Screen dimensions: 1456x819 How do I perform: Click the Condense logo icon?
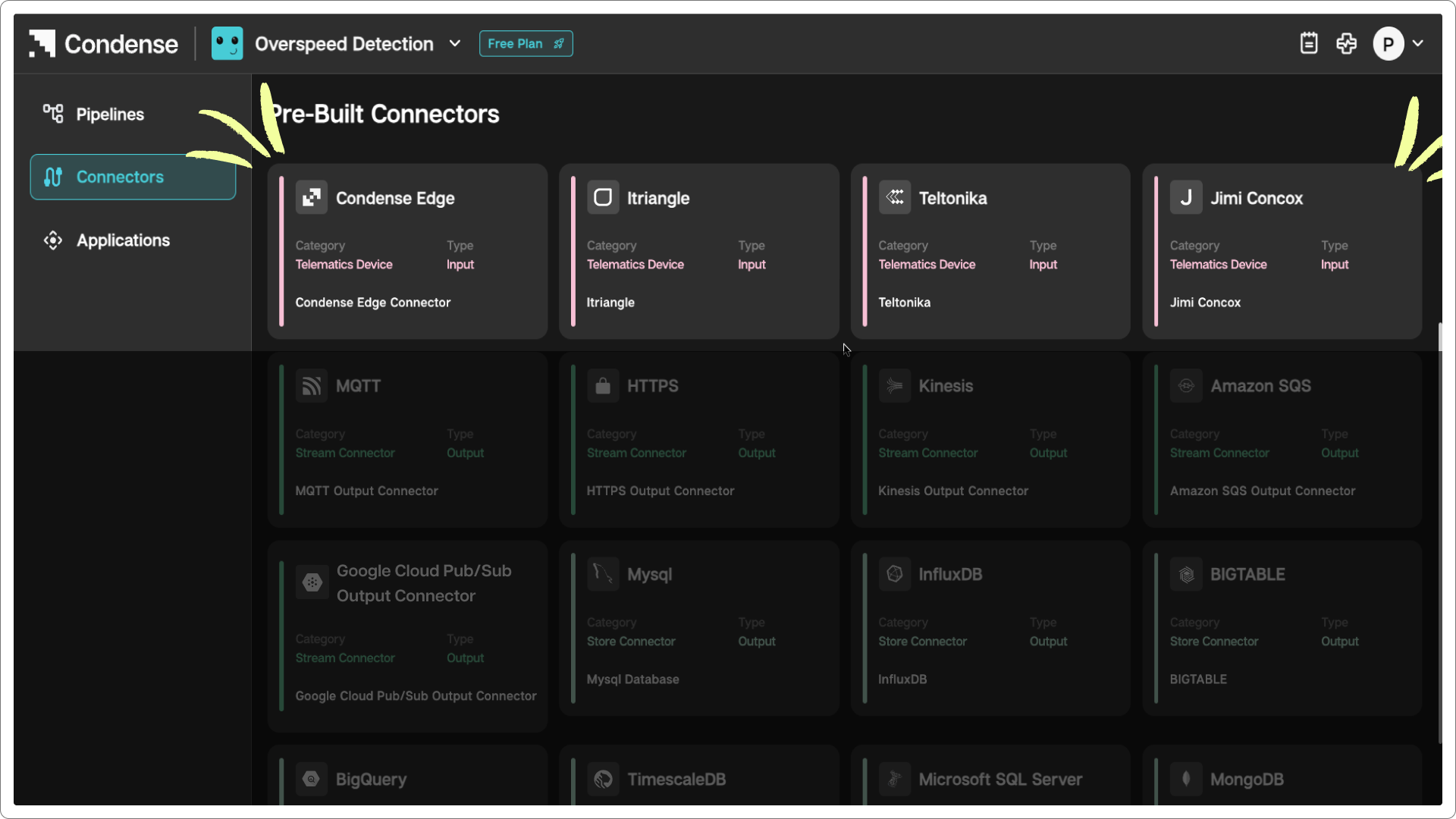(42, 43)
